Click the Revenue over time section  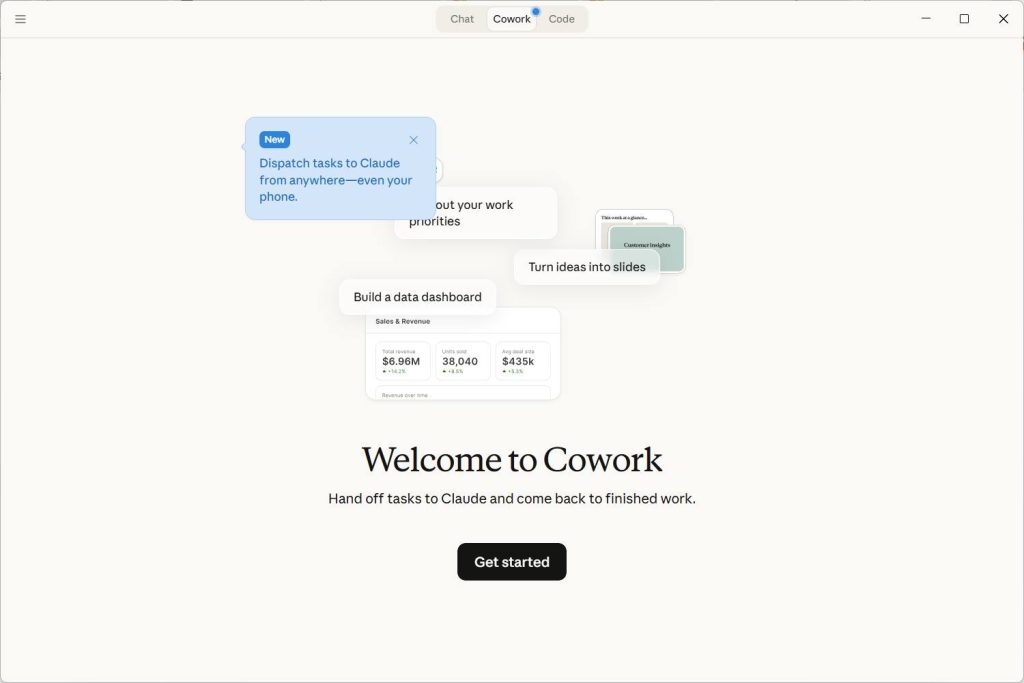(x=404, y=394)
